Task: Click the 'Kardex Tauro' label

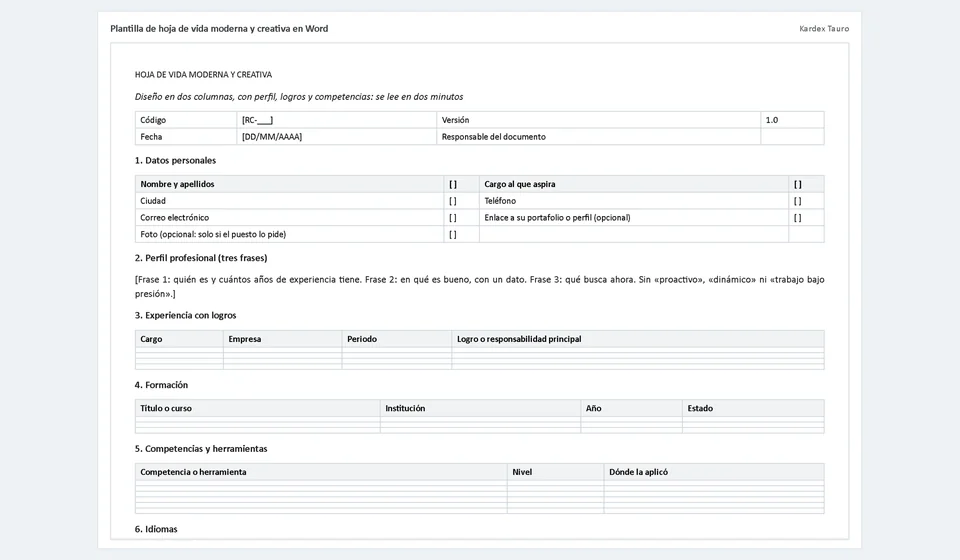Action: (824, 29)
